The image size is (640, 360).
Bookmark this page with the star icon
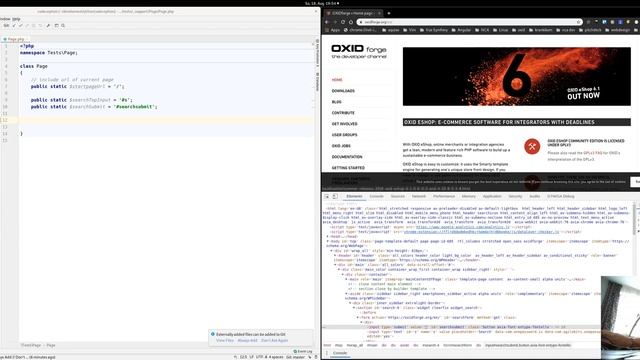coord(578,22)
